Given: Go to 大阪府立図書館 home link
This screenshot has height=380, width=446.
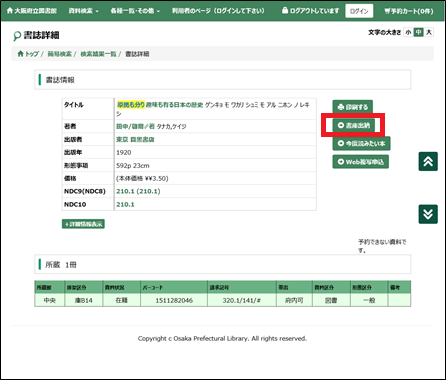Looking at the screenshot, I should coord(32,11).
